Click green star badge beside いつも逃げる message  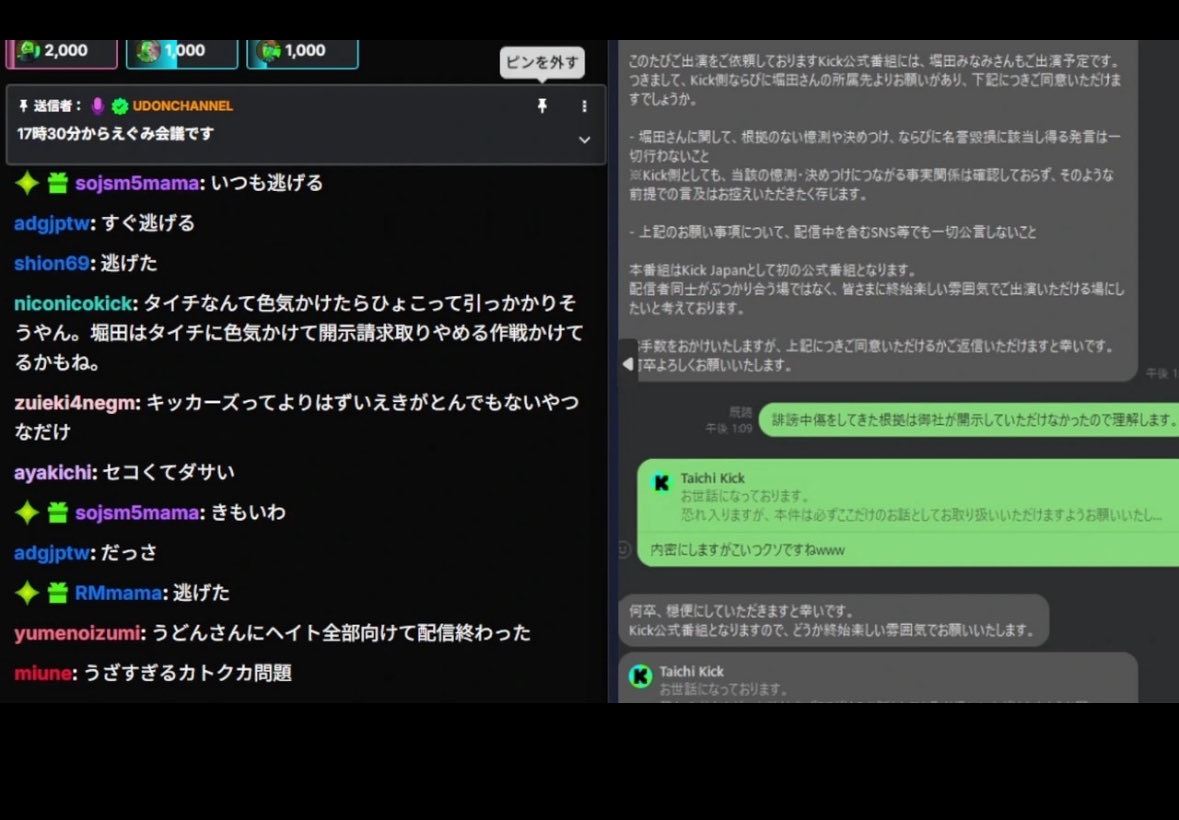(27, 183)
